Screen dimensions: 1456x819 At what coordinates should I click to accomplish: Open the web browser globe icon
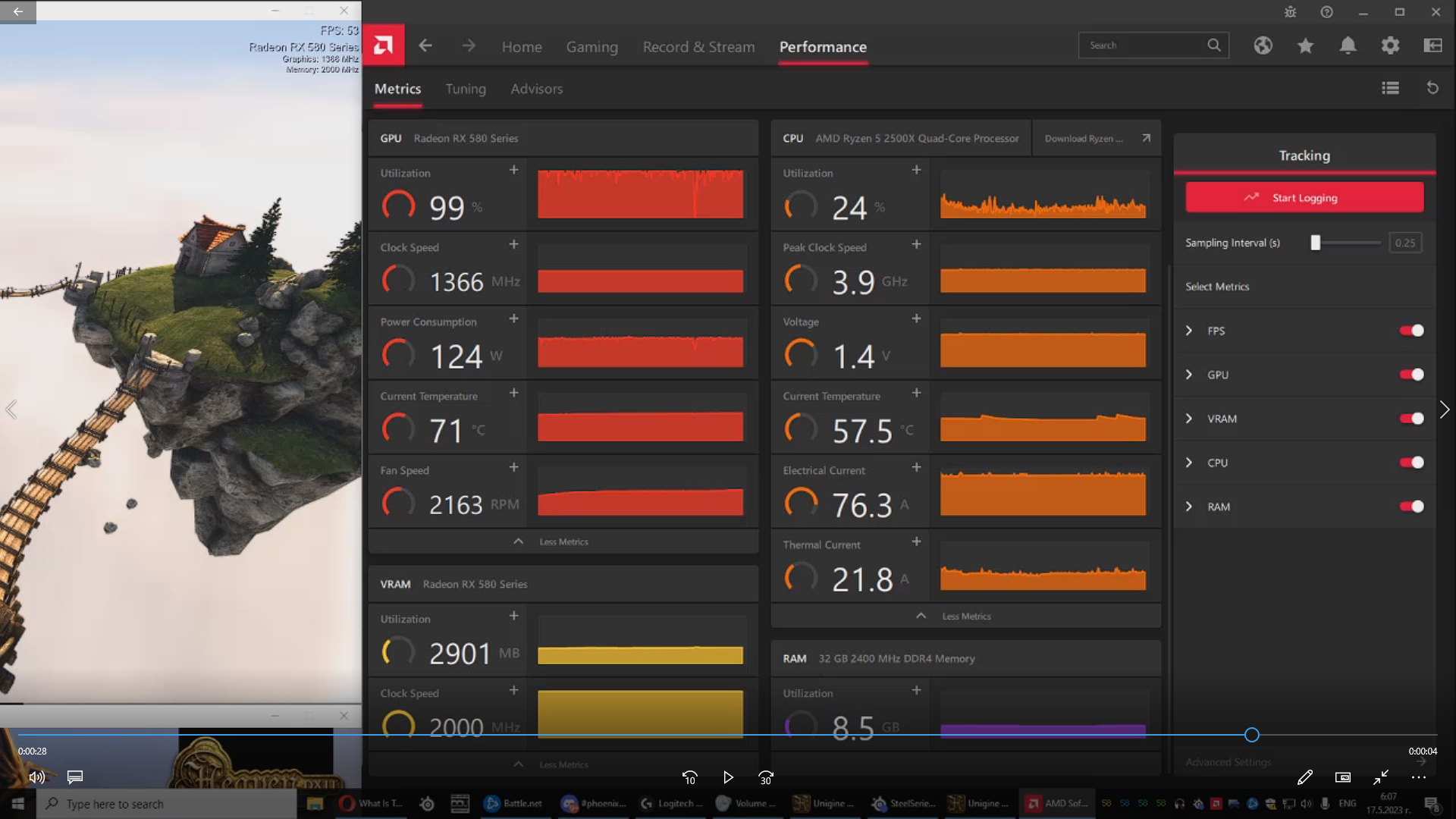click(x=1263, y=45)
